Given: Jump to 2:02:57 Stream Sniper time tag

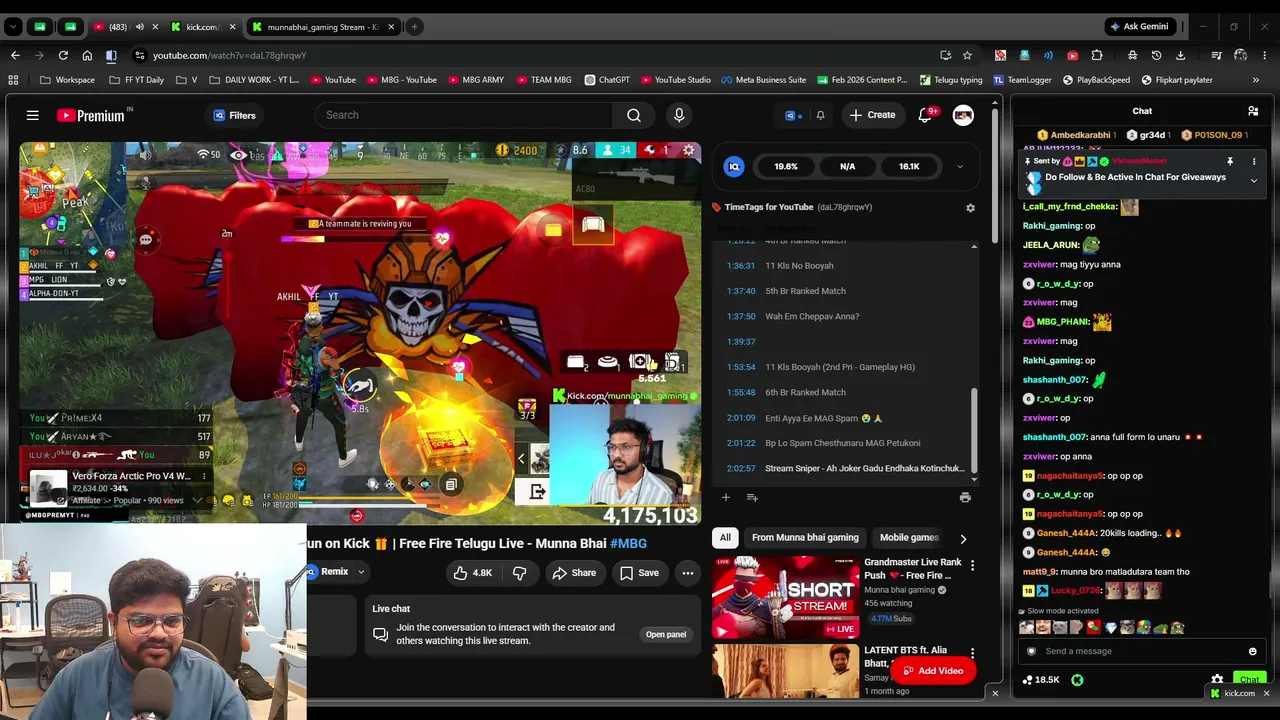Looking at the screenshot, I should [x=846, y=469].
